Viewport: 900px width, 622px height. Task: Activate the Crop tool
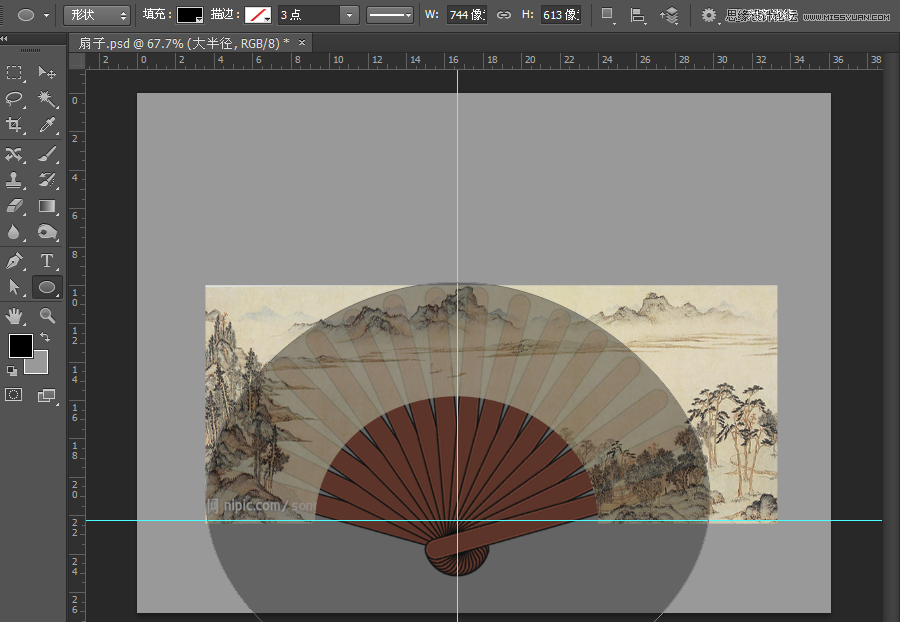[x=15, y=125]
